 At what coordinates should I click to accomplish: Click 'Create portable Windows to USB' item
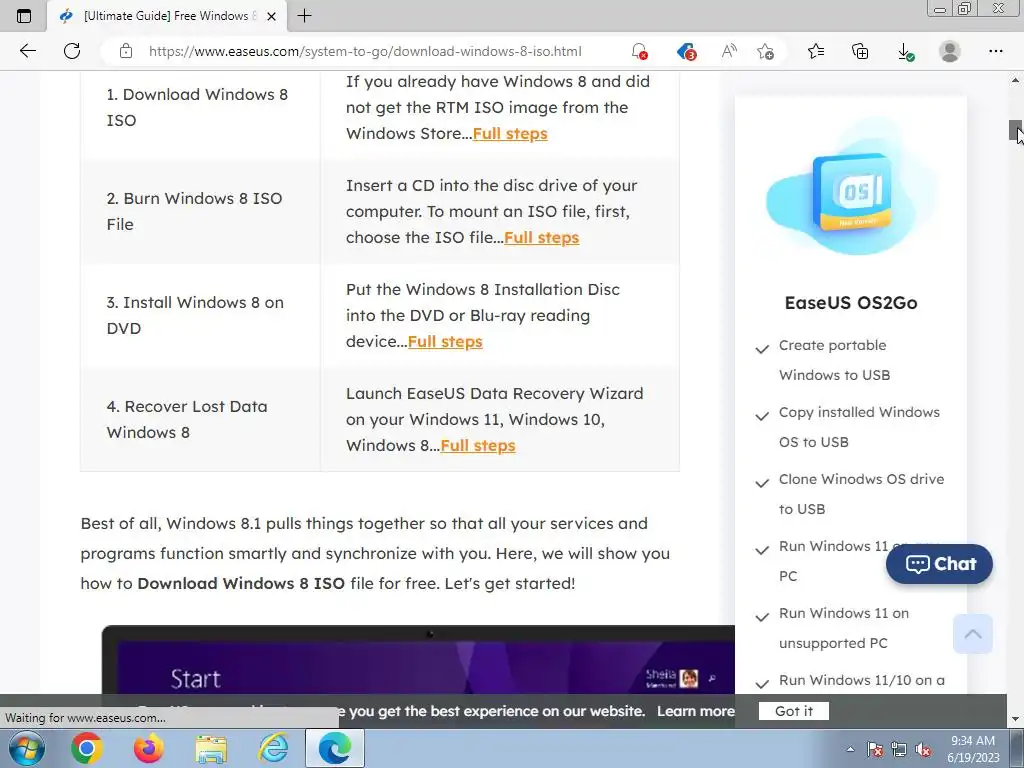pyautogui.click(x=834, y=360)
